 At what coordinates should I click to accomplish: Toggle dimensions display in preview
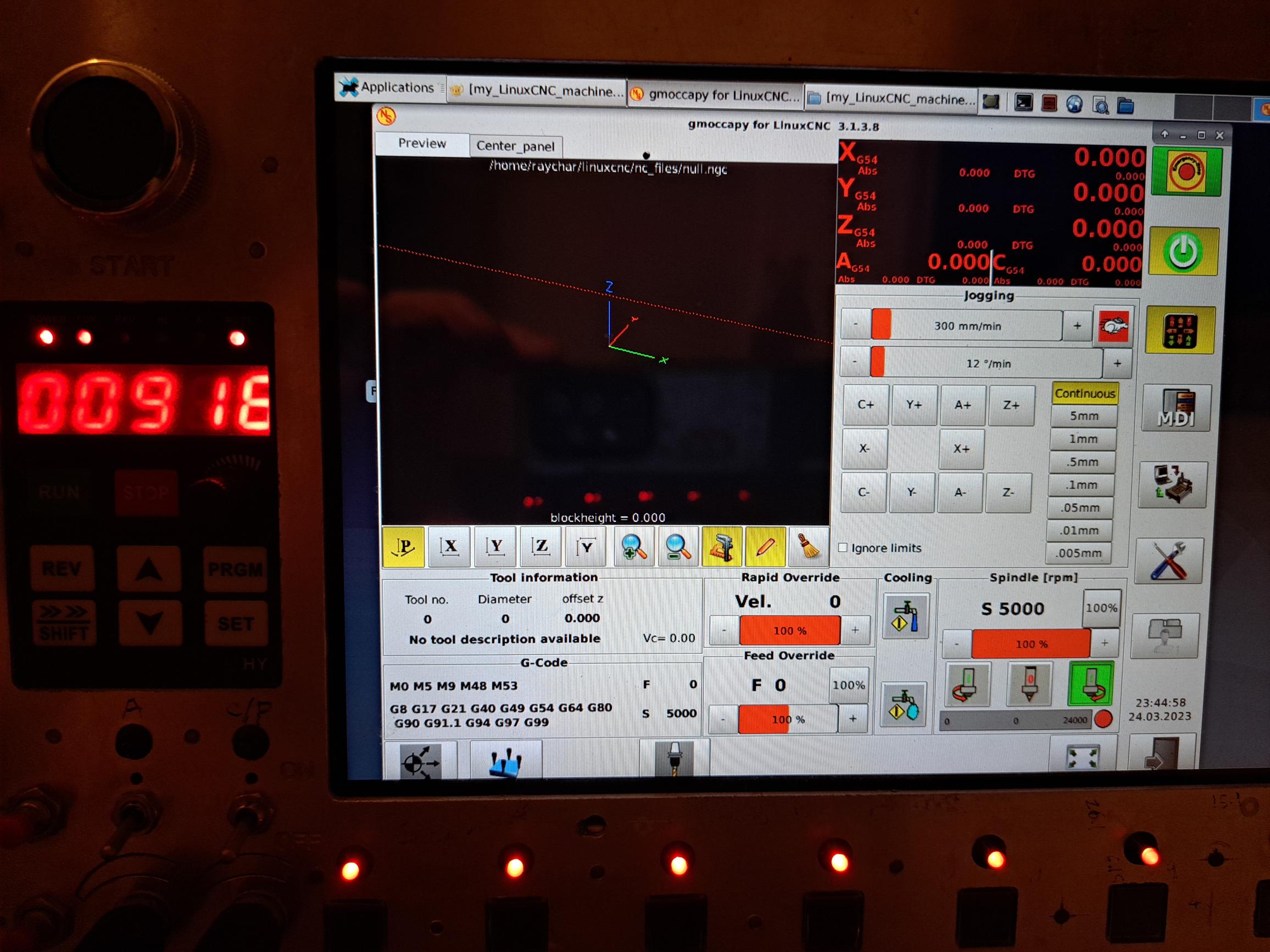(x=722, y=547)
